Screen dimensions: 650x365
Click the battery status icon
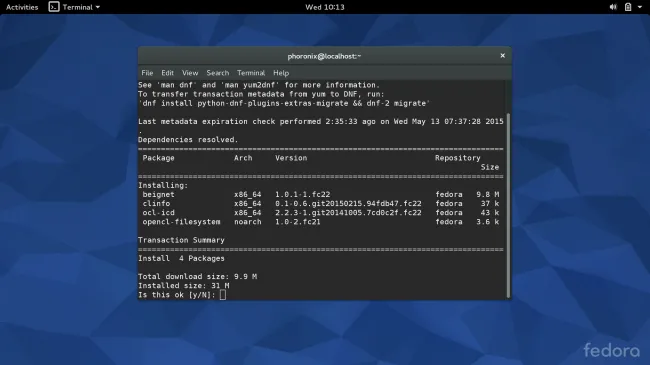point(628,7)
